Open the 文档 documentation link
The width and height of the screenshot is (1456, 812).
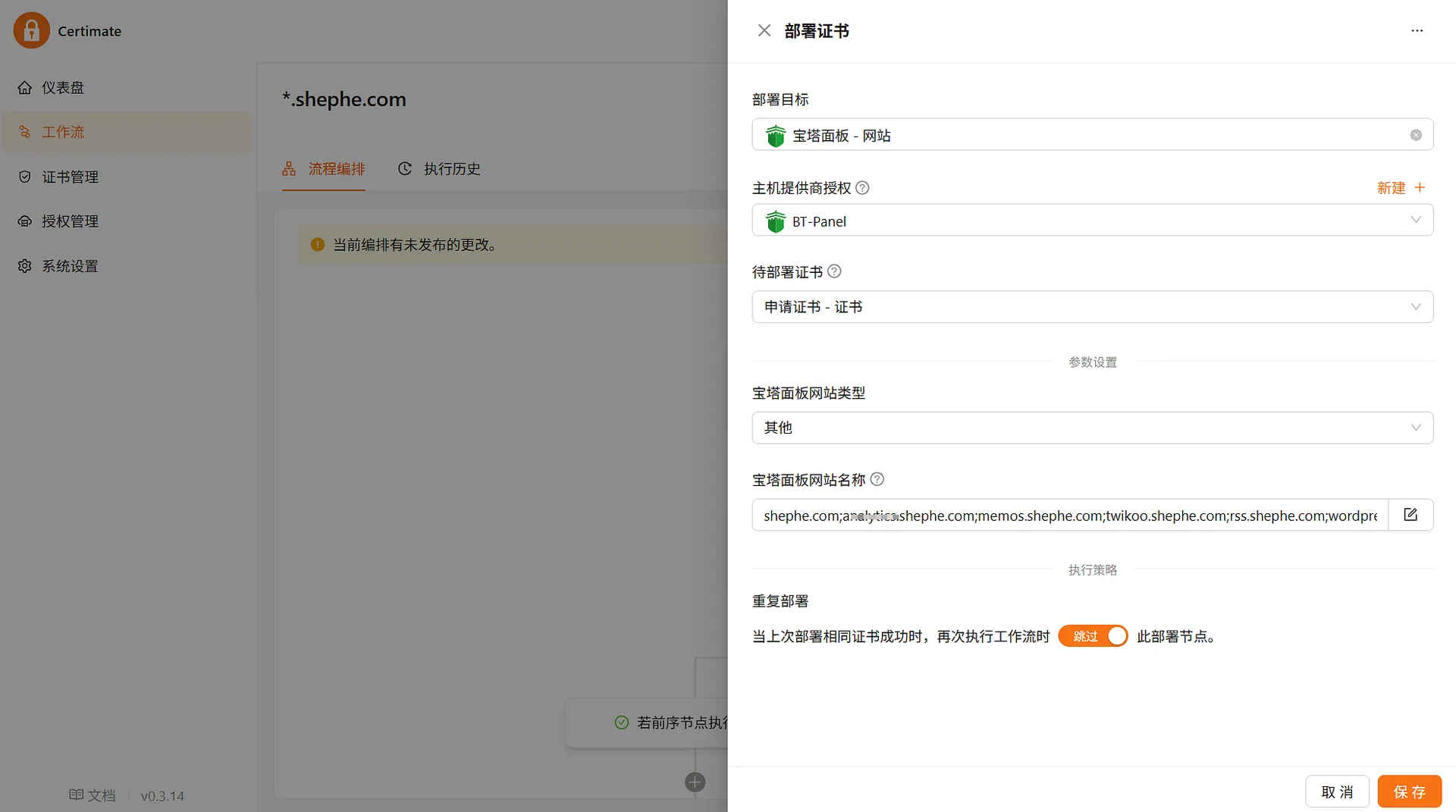coord(93,795)
